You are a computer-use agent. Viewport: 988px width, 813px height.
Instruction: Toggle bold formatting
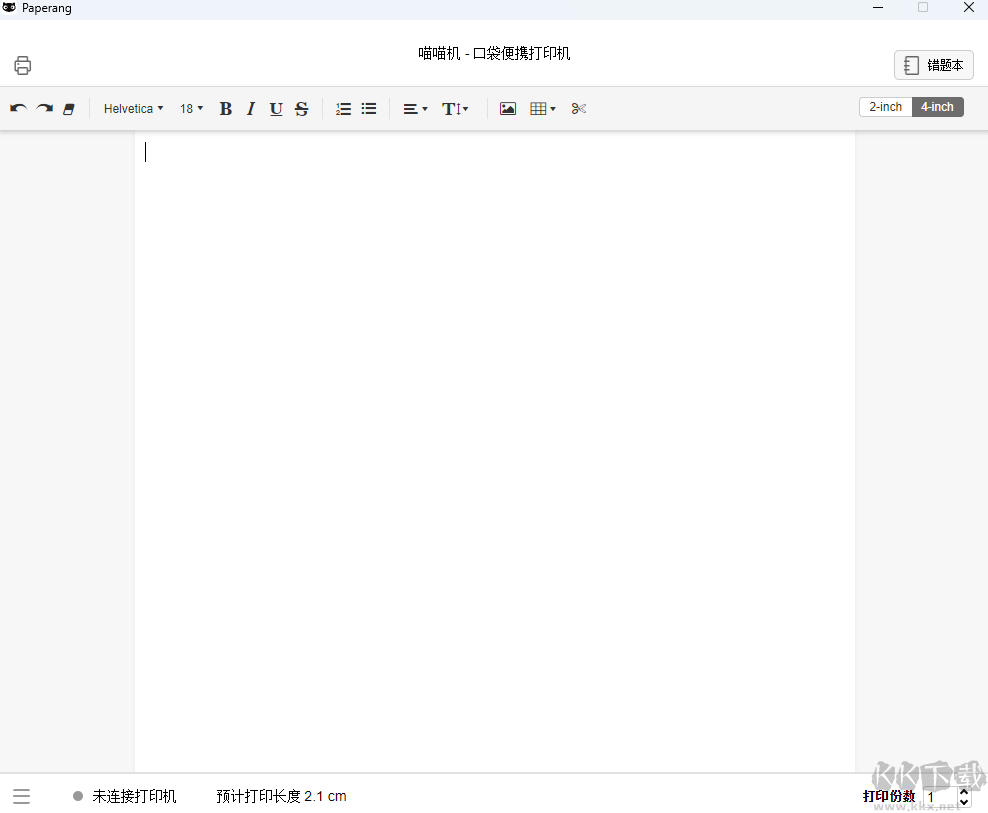coord(225,108)
